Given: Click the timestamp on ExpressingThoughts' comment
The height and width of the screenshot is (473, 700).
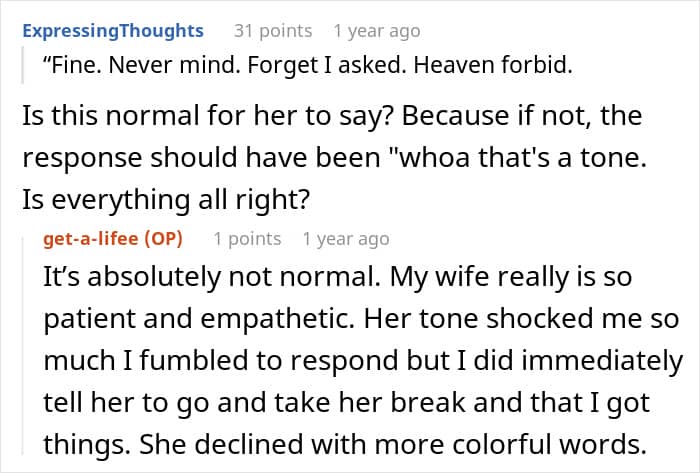Looking at the screenshot, I should point(377,31).
